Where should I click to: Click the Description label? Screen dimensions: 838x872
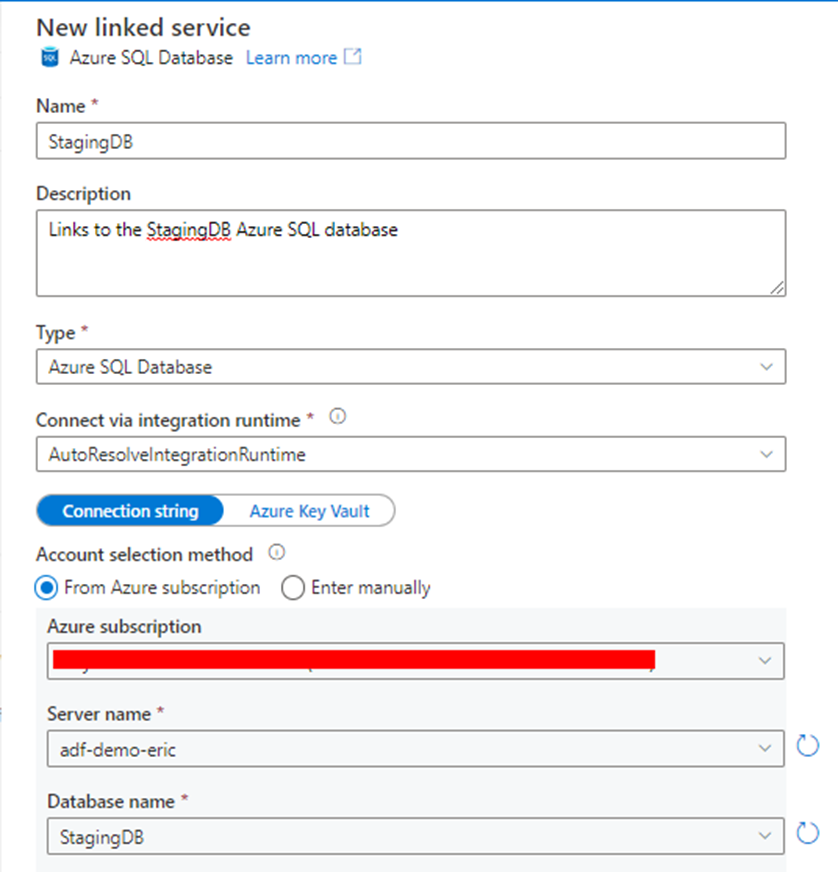pyautogui.click(x=84, y=194)
